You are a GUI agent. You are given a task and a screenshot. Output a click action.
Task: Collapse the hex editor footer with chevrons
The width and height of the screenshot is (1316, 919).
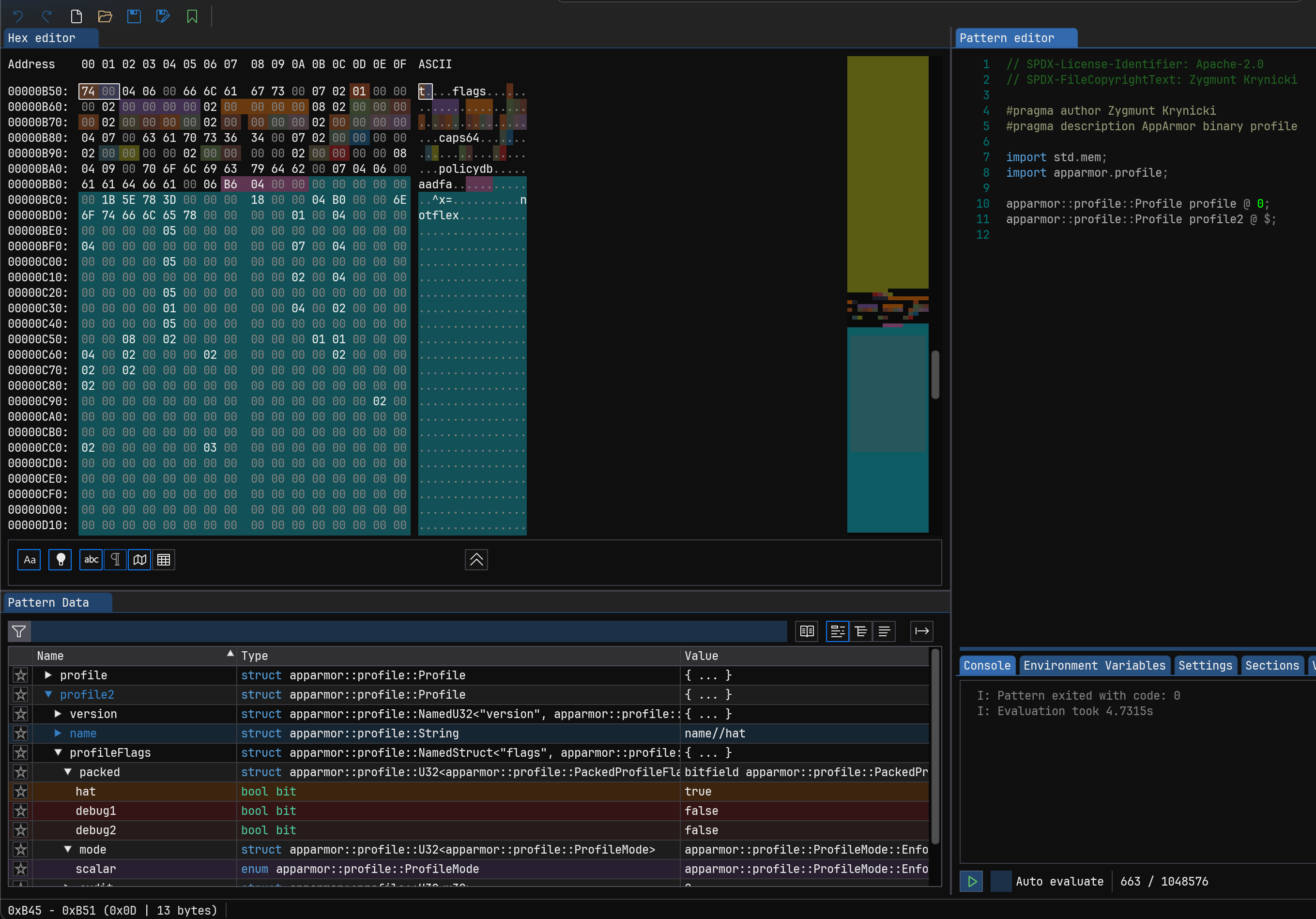pos(476,560)
